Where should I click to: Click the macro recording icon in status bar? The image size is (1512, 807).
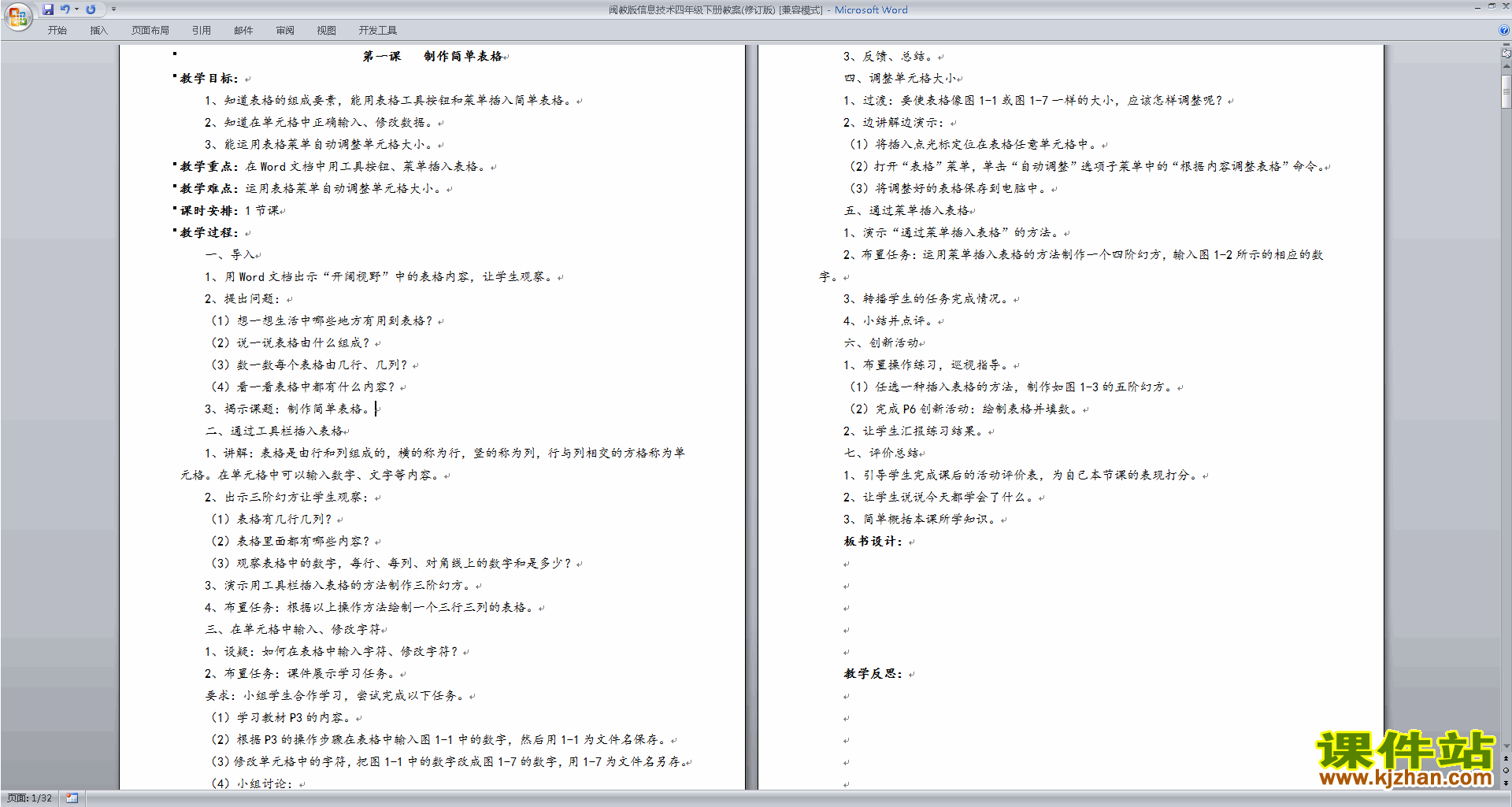[x=72, y=798]
